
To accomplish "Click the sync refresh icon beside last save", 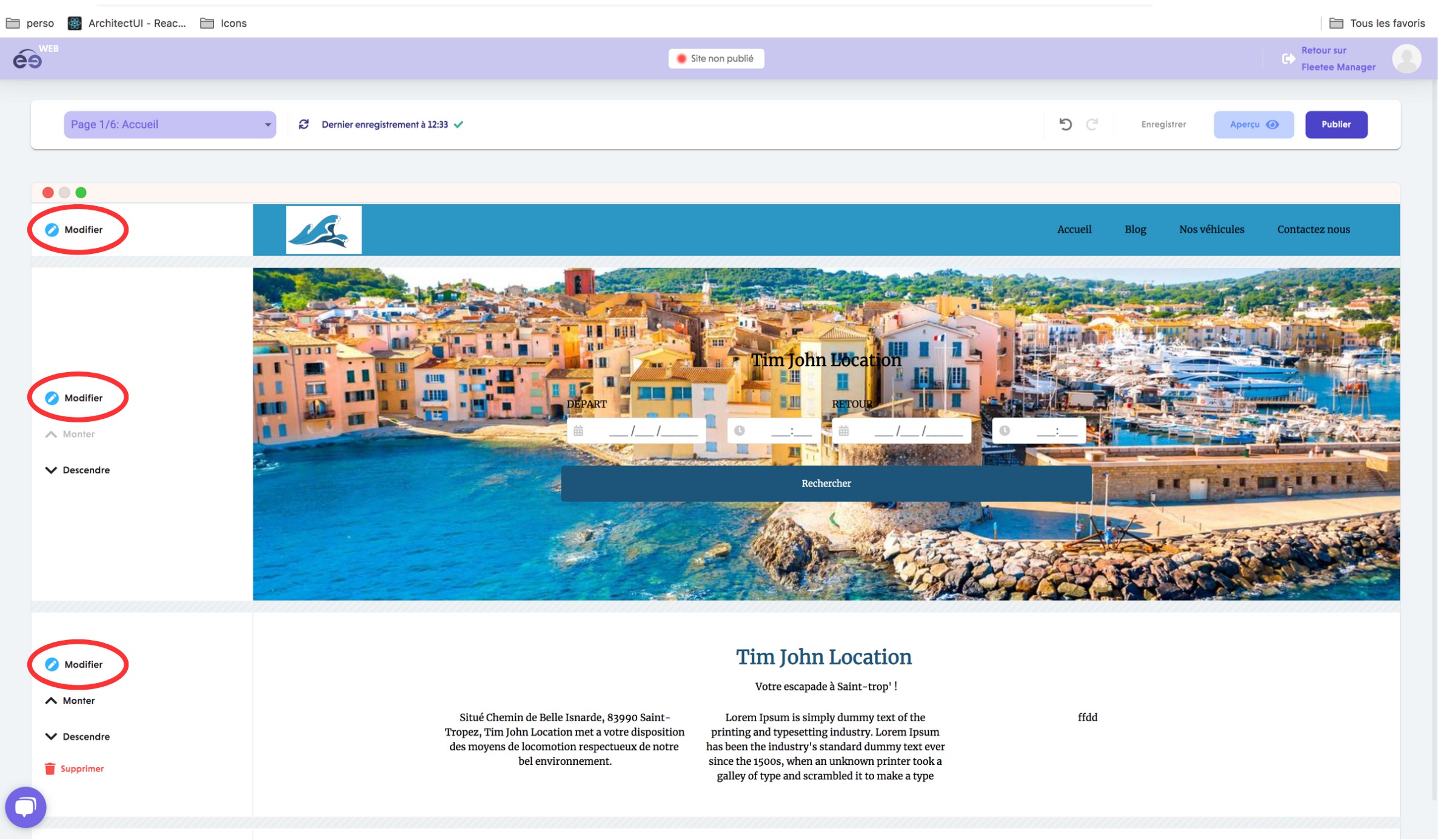I will 304,124.
